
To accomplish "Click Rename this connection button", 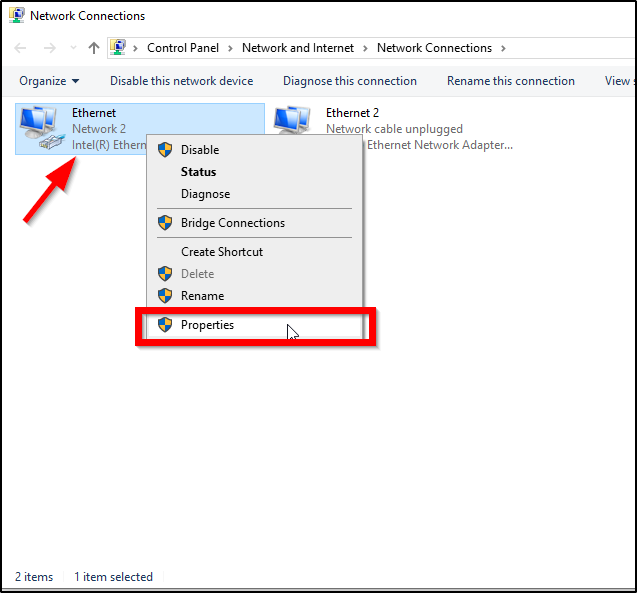I will coord(510,81).
